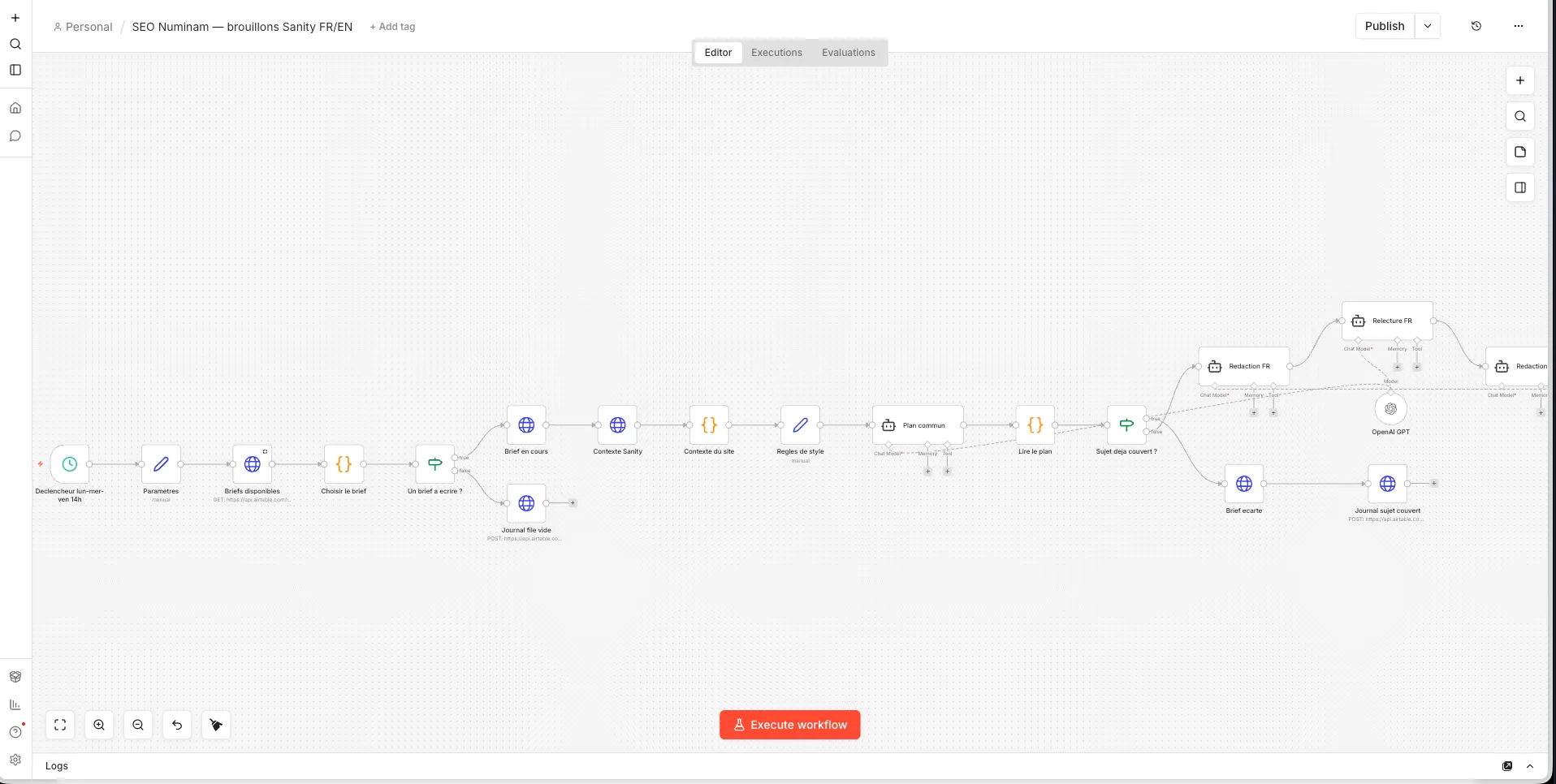Click the tidy up workflow icon
1556x784 pixels.
216,725
